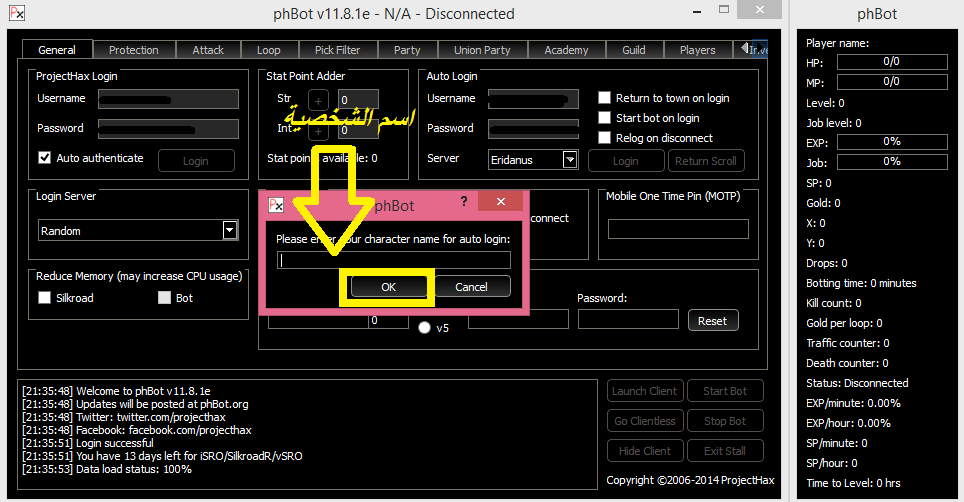Click the 'Kill count: 0' text

(x=834, y=303)
